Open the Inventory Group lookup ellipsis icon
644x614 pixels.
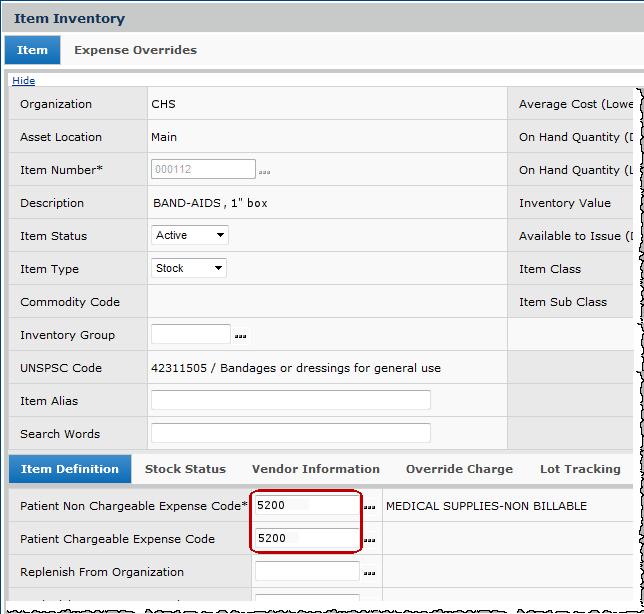(x=240, y=336)
